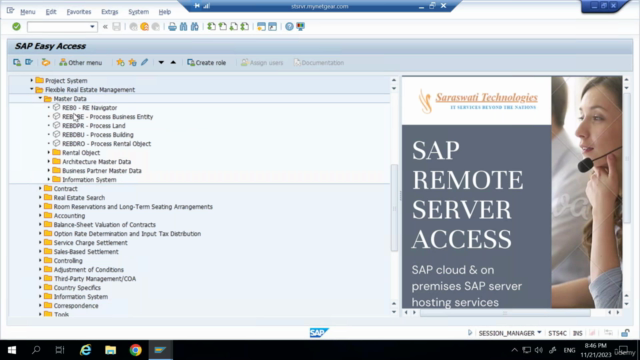Click the image panel horizontal scrollbar

(x=505, y=313)
